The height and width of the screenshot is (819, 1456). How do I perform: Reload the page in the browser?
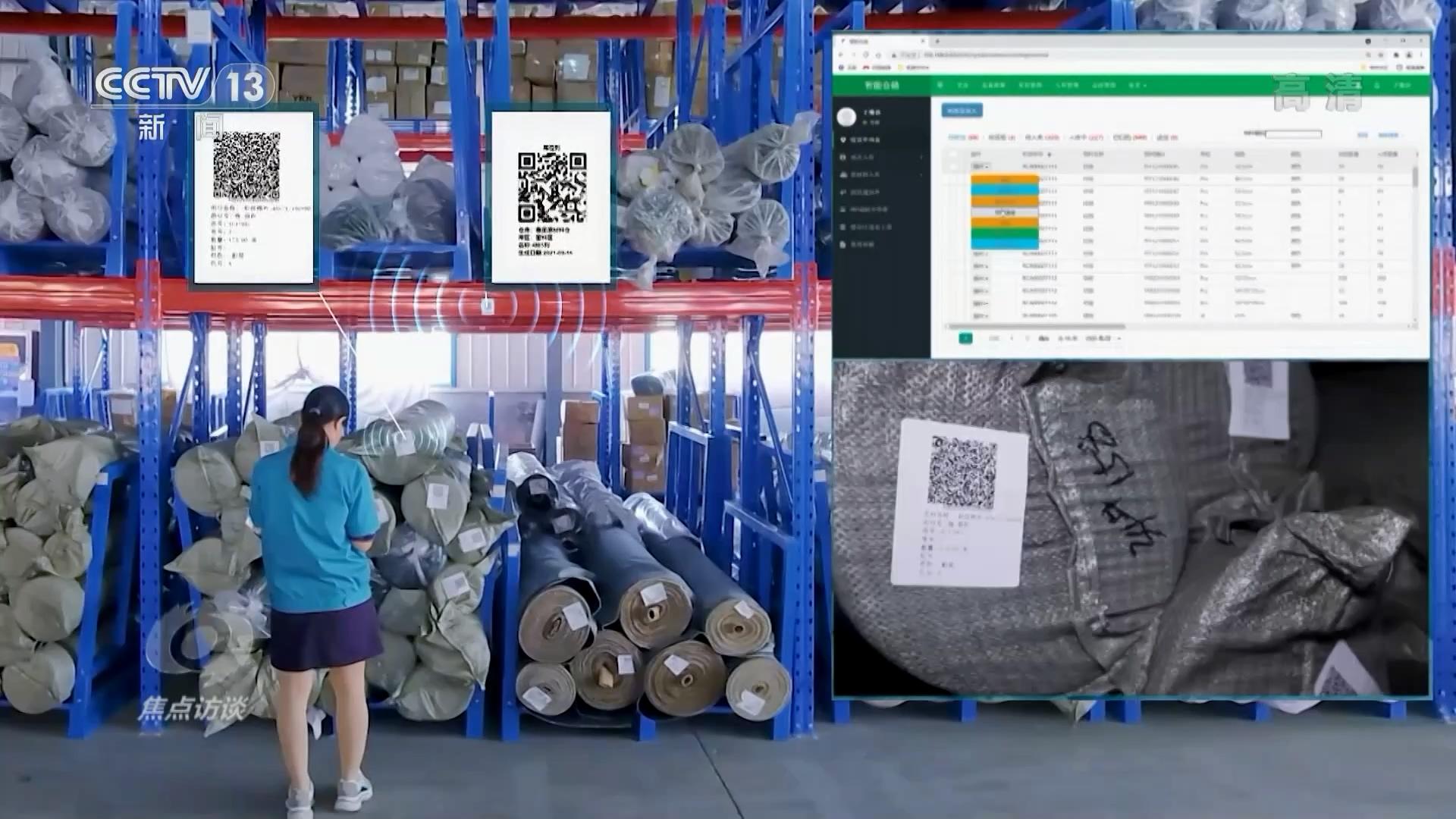[866, 55]
